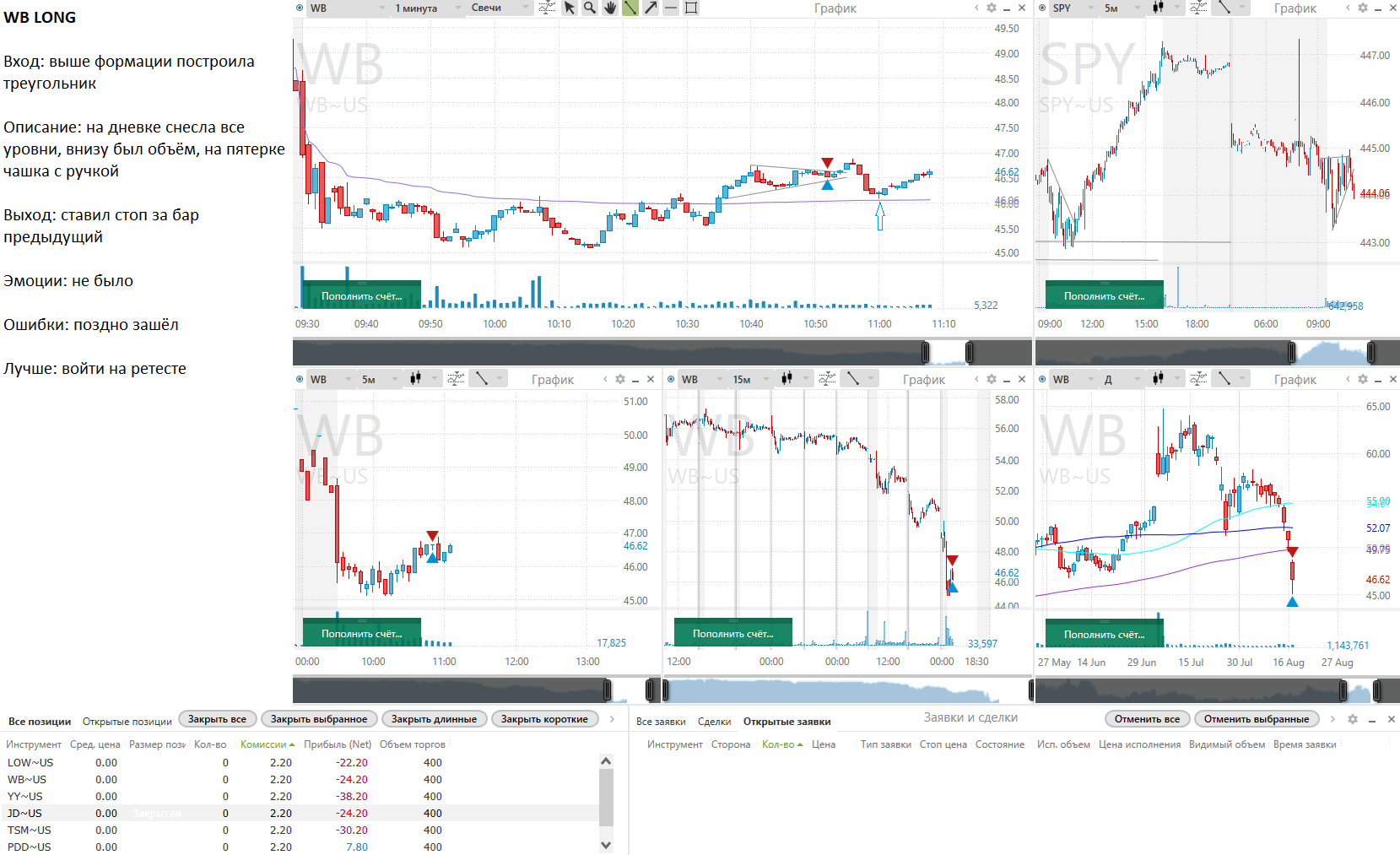Image resolution: width=1400 pixels, height=855 pixels.
Task: Click Отменить выбранные button
Action: pyautogui.click(x=1257, y=719)
